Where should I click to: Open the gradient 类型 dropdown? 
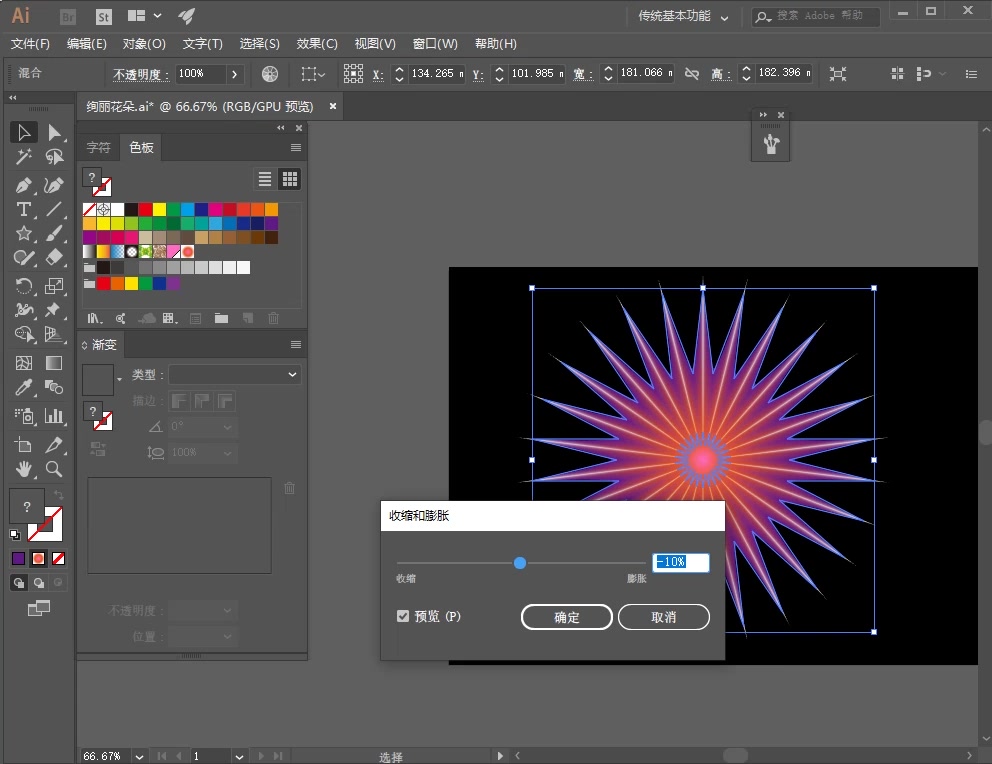pos(235,374)
